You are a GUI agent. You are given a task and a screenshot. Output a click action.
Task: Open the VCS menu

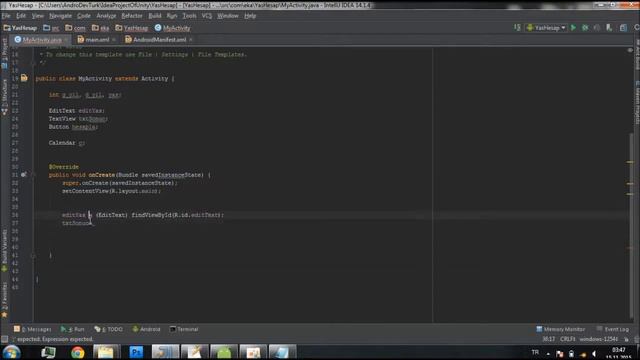pyautogui.click(x=207, y=16)
